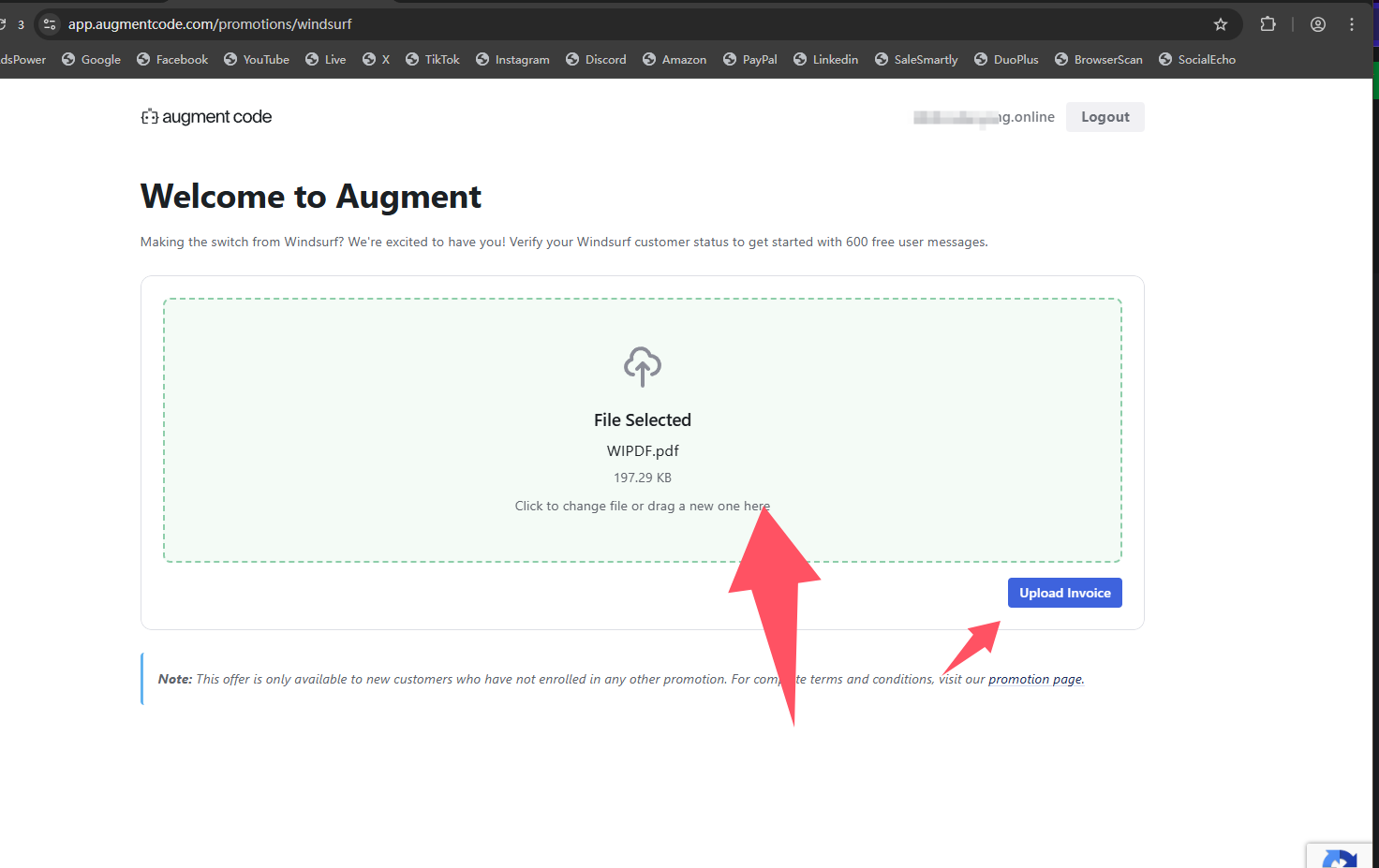The width and height of the screenshot is (1379, 868).
Task: Click the Logout button
Action: point(1105,117)
